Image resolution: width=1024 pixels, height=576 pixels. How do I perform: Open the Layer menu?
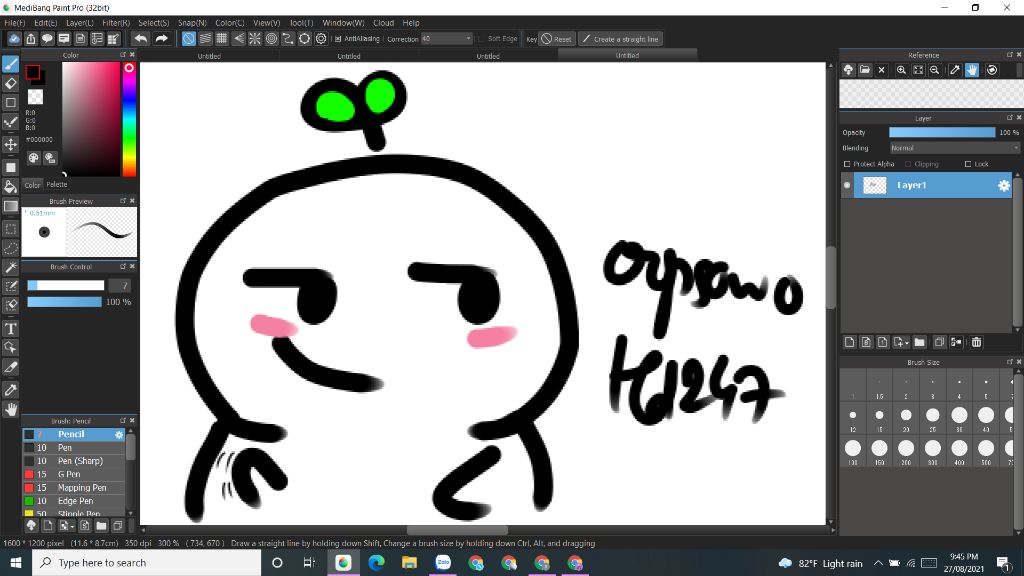(80, 23)
